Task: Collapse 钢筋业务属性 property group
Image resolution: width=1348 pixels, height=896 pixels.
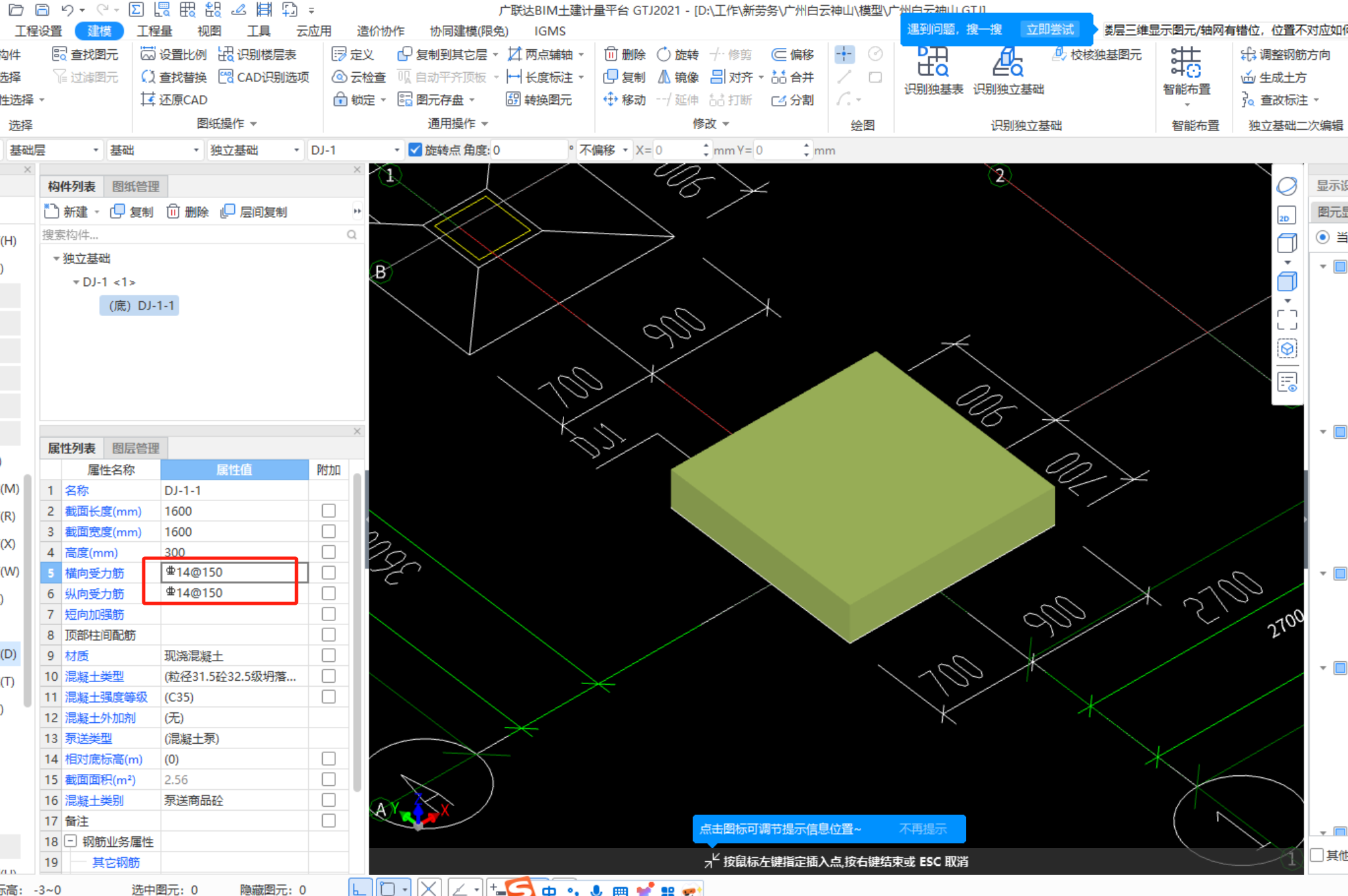Action: (70, 841)
